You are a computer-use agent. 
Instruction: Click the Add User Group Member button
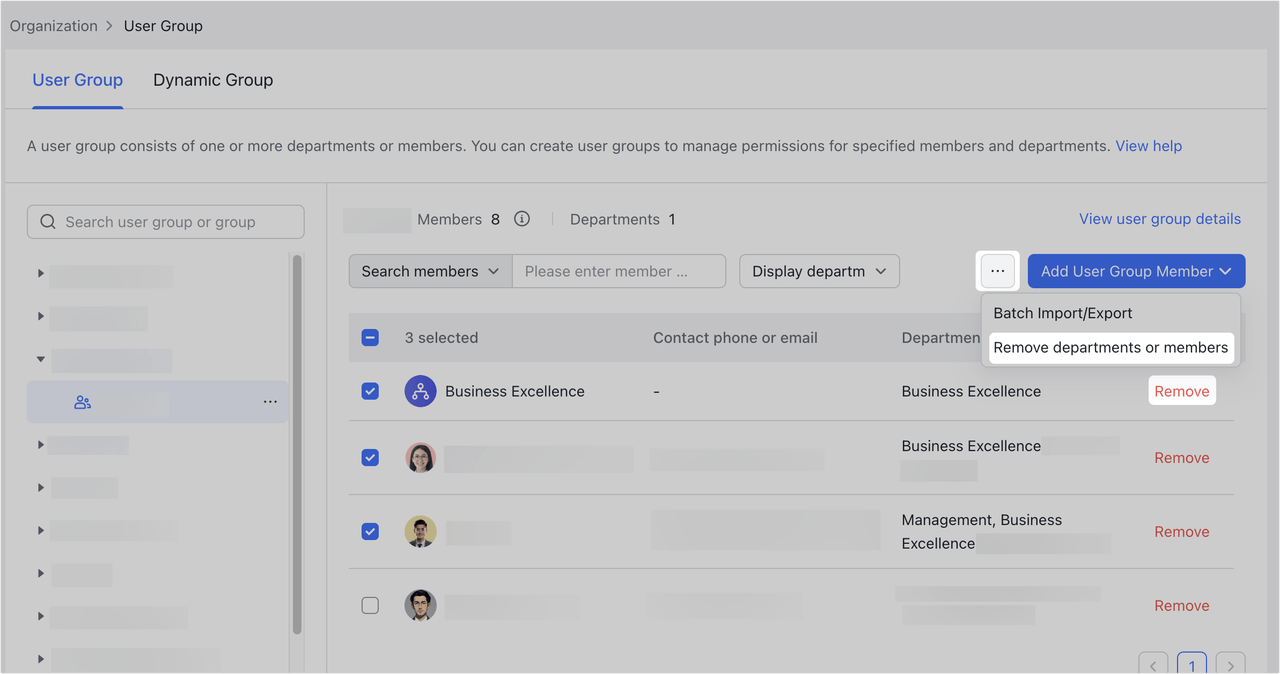[x=1136, y=271]
